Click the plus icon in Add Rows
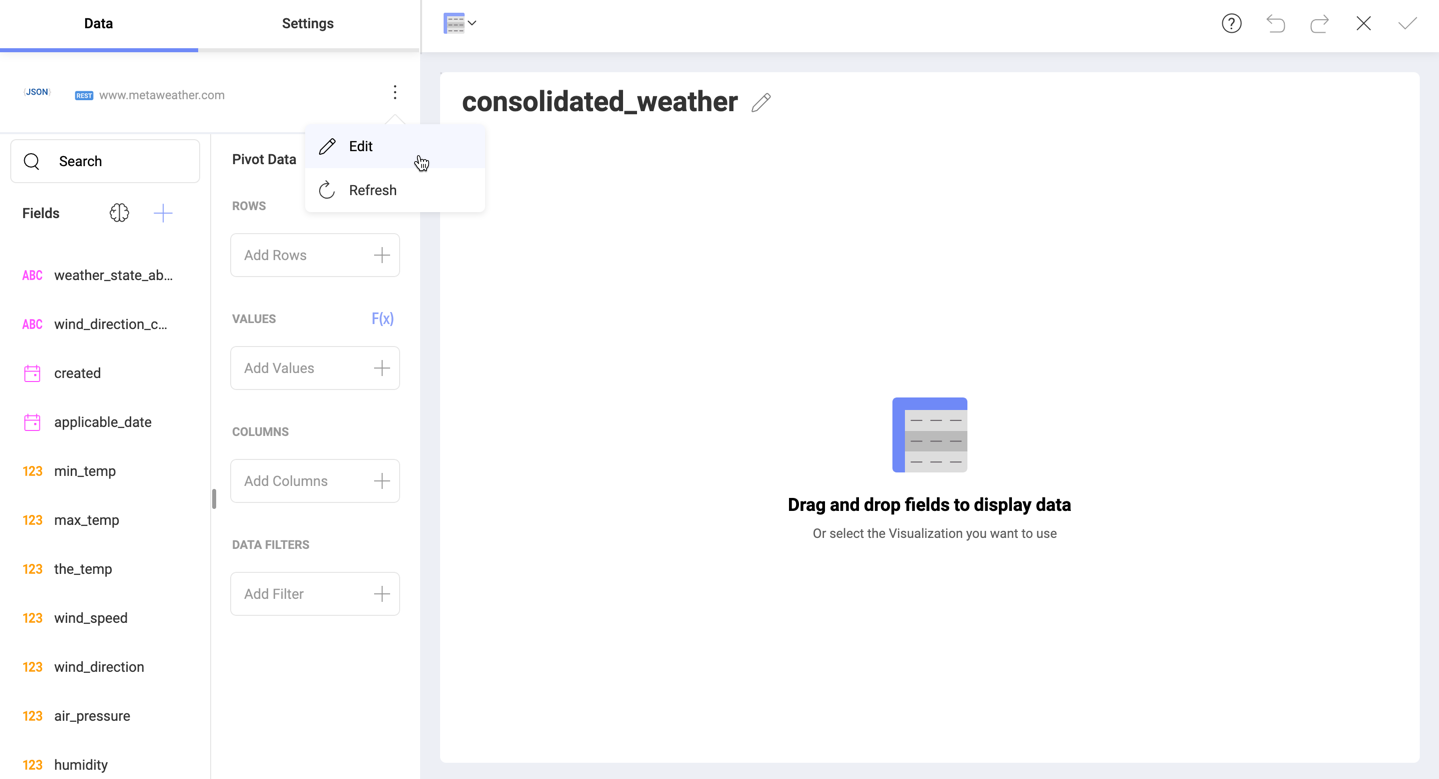The image size is (1439, 779). (x=382, y=255)
